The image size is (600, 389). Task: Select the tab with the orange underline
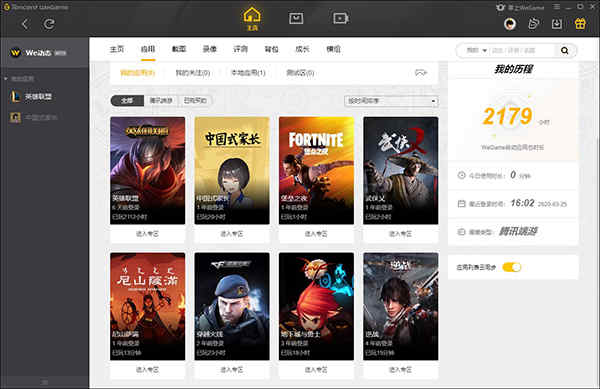148,49
